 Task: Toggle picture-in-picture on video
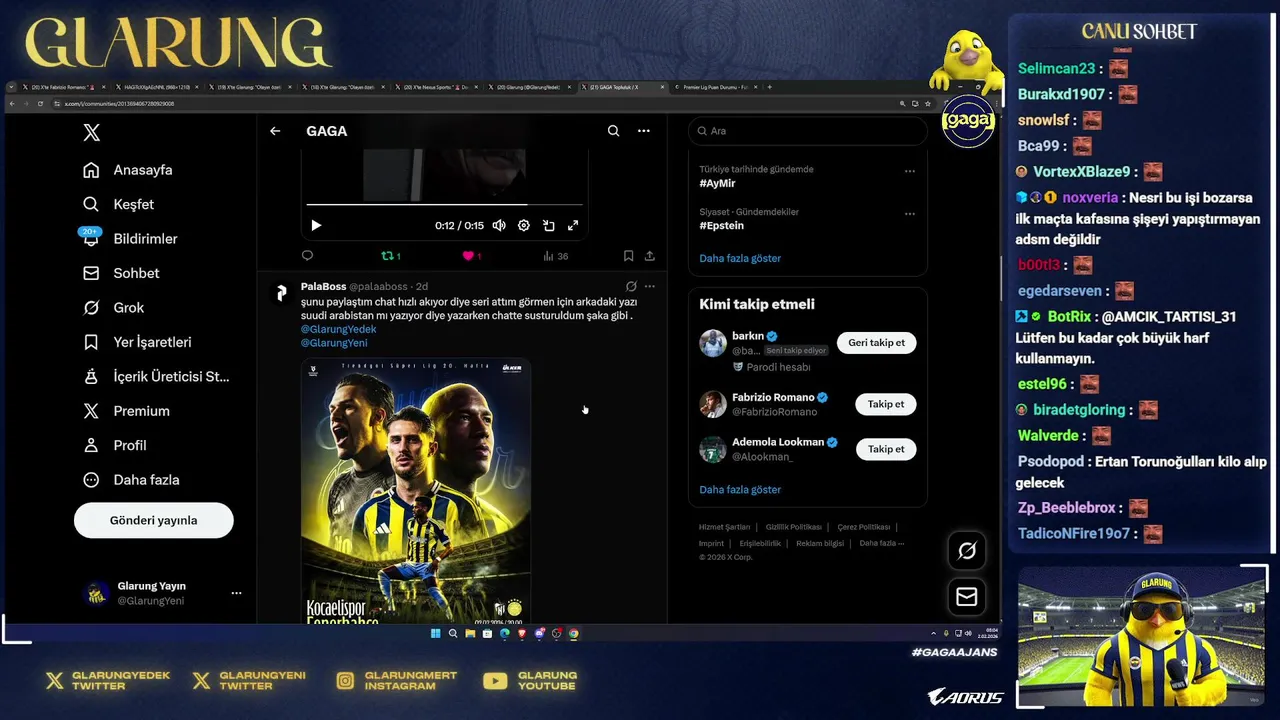pyautogui.click(x=548, y=226)
